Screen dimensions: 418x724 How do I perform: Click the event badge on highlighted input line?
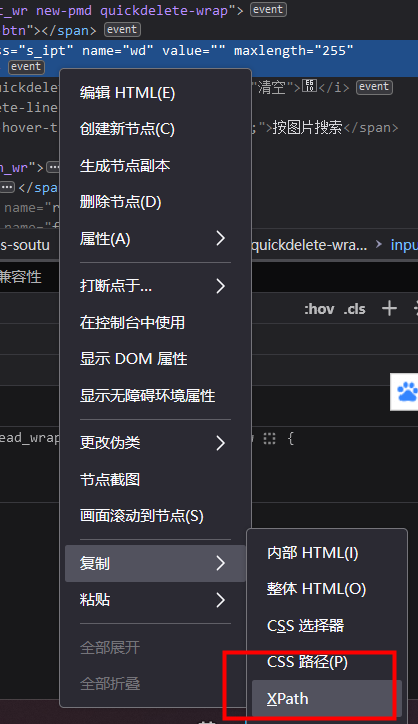[26, 67]
